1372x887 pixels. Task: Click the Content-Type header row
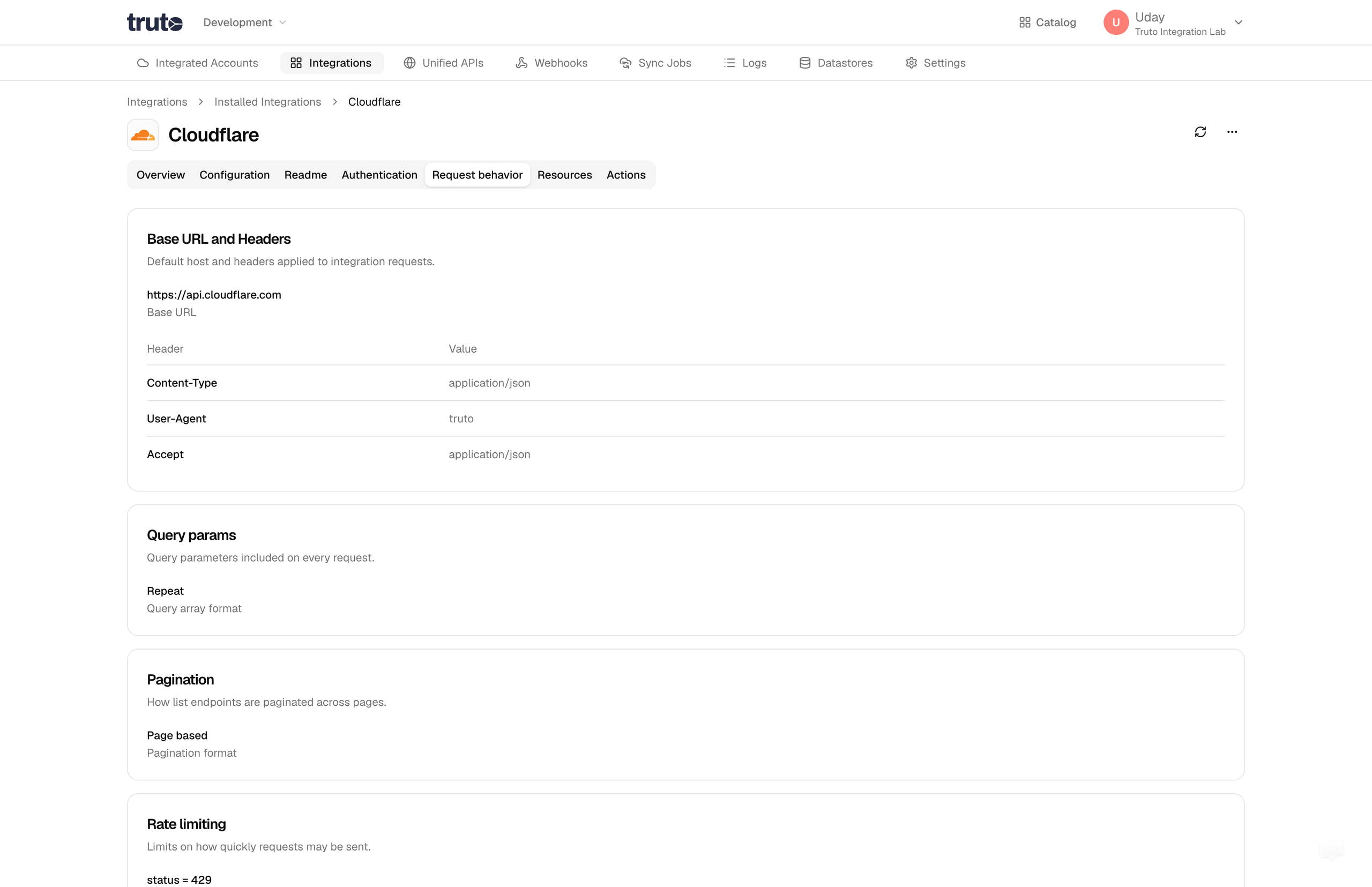click(685, 383)
